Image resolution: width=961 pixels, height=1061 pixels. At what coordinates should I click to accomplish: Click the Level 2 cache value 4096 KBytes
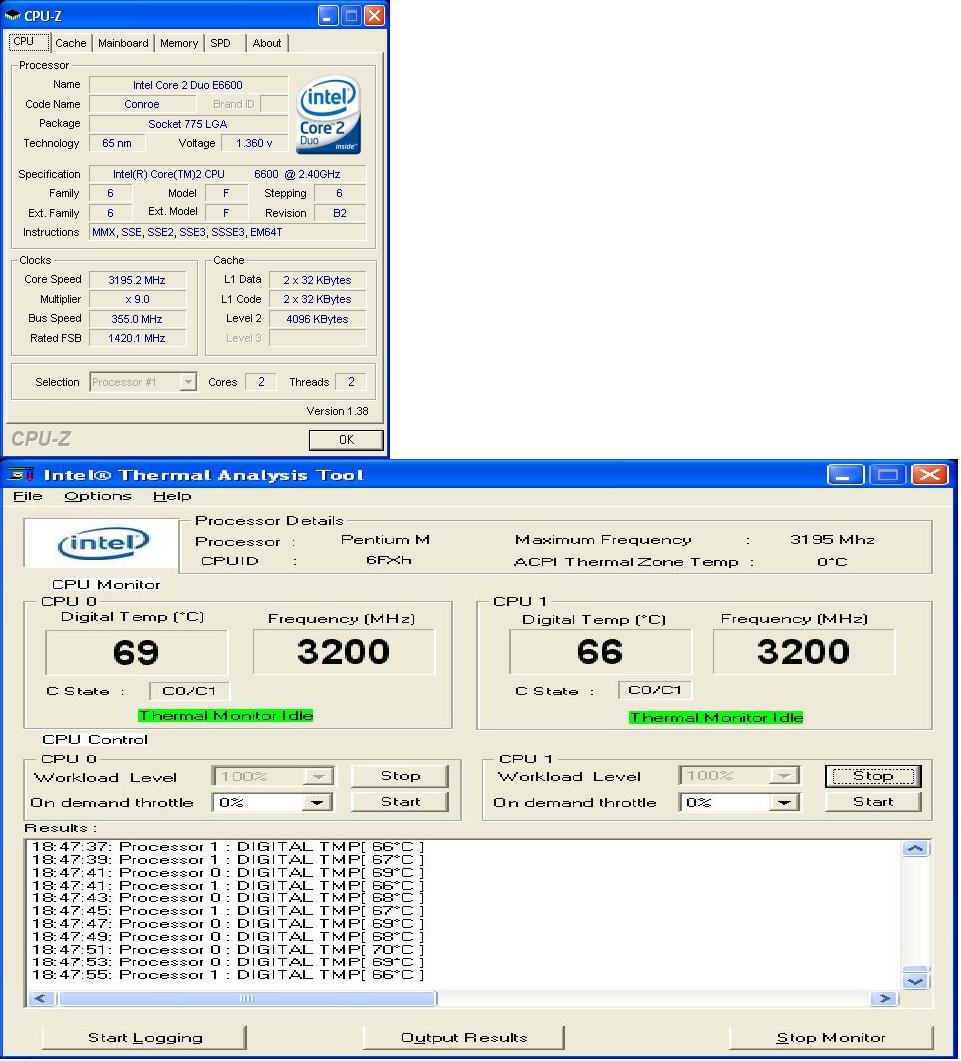(x=317, y=319)
